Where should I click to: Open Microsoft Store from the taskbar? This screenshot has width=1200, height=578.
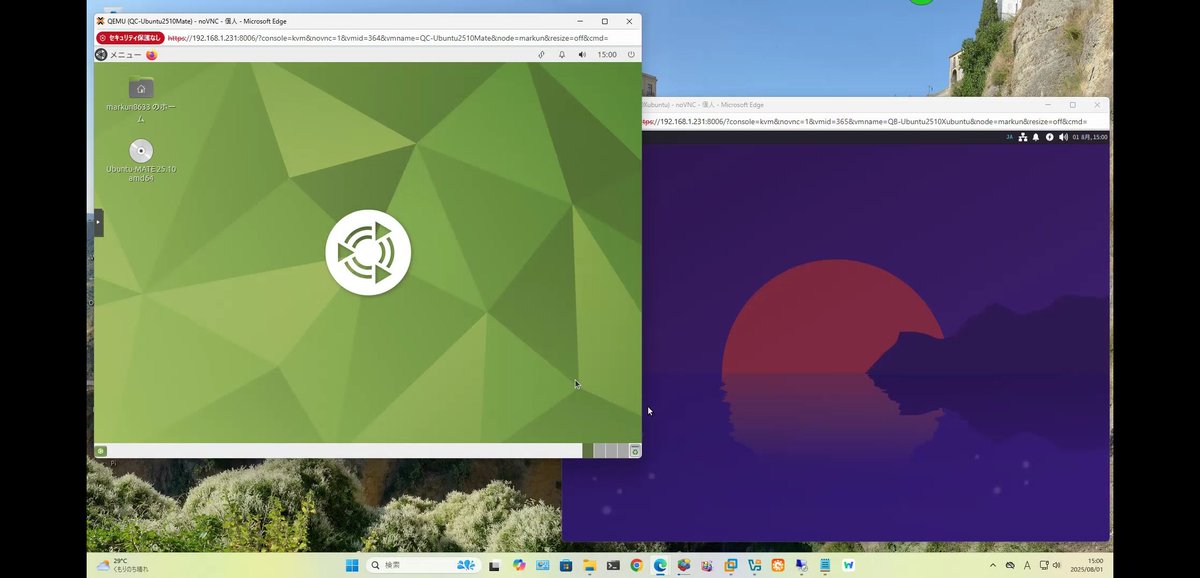[566, 565]
